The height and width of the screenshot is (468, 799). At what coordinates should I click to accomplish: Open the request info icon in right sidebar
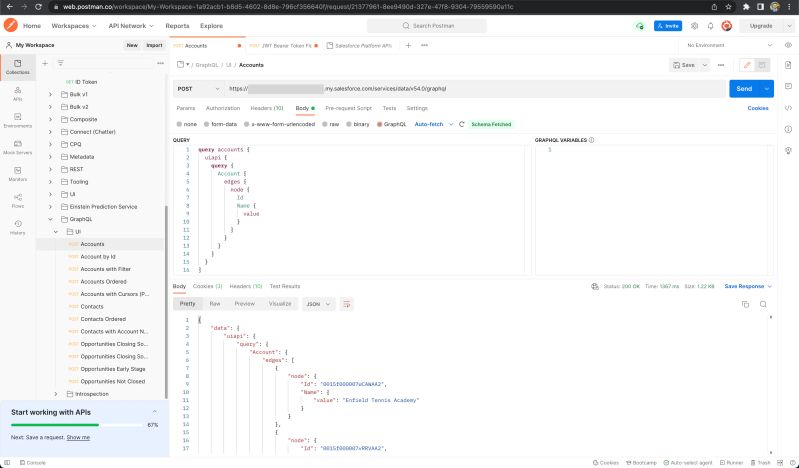(788, 129)
